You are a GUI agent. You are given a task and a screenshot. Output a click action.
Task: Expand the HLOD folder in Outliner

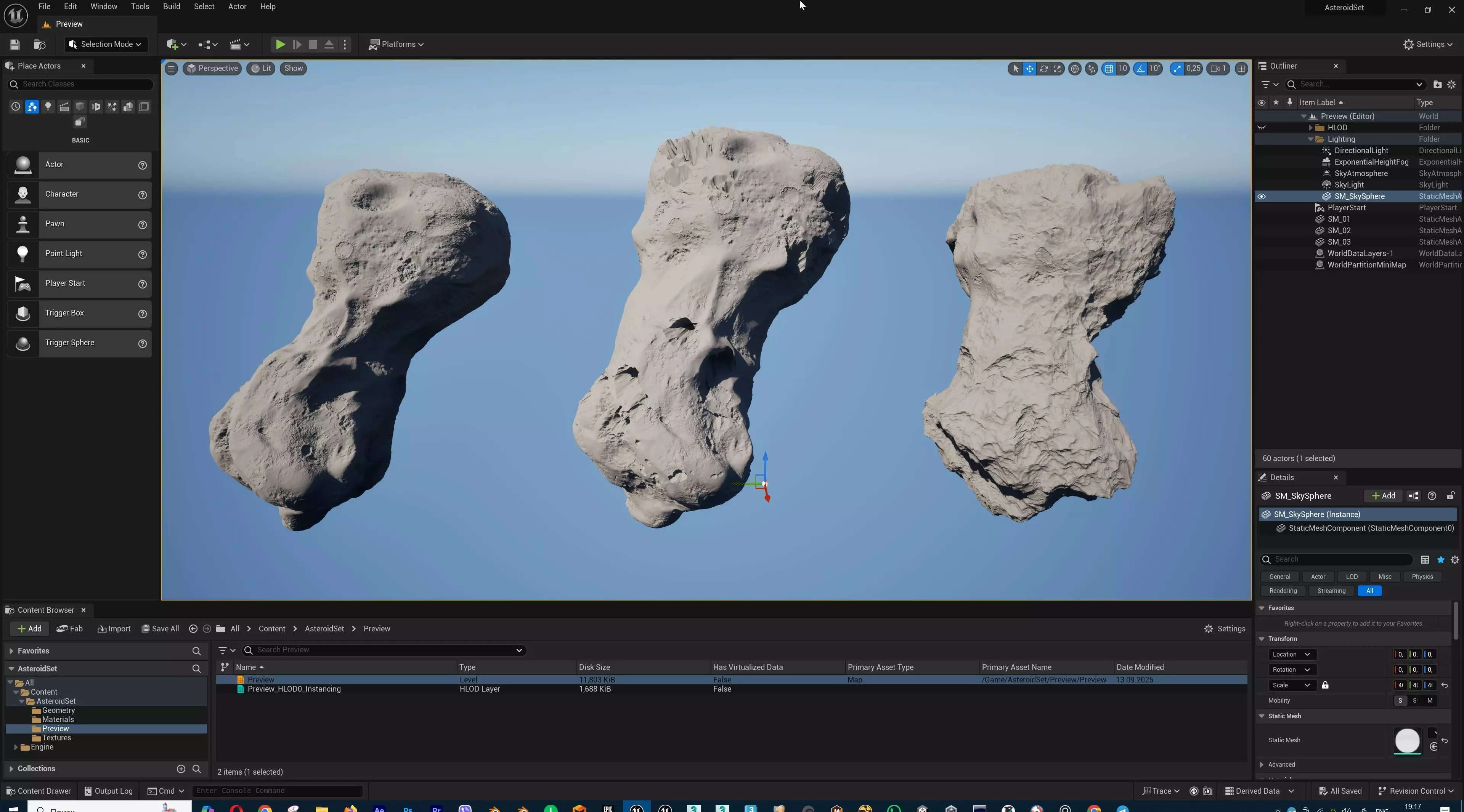1311,128
